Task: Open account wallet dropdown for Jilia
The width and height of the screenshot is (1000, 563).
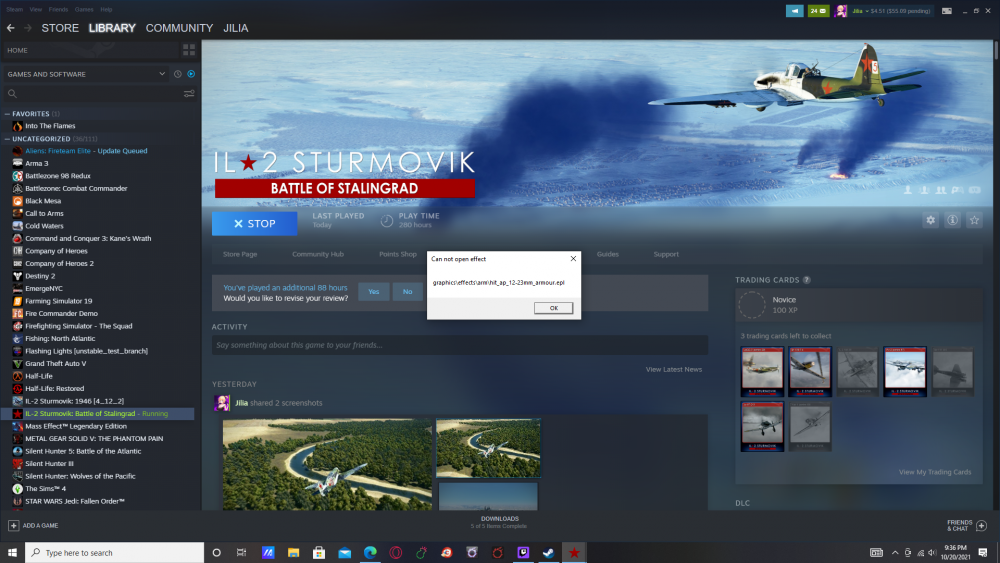Action: point(892,11)
